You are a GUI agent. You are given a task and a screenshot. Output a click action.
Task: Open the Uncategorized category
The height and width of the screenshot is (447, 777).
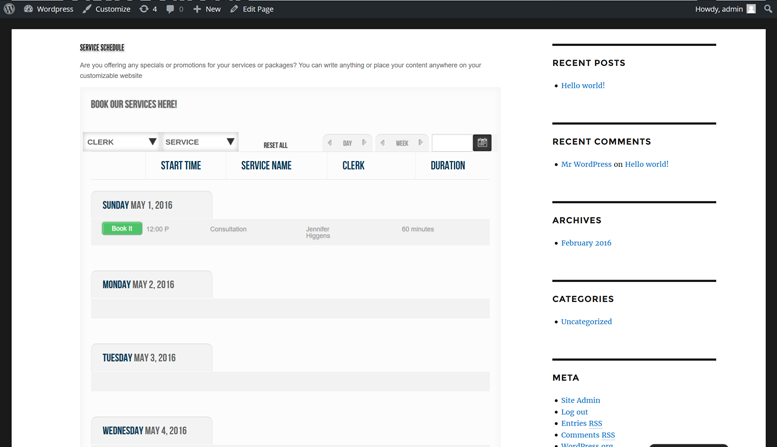(x=586, y=322)
